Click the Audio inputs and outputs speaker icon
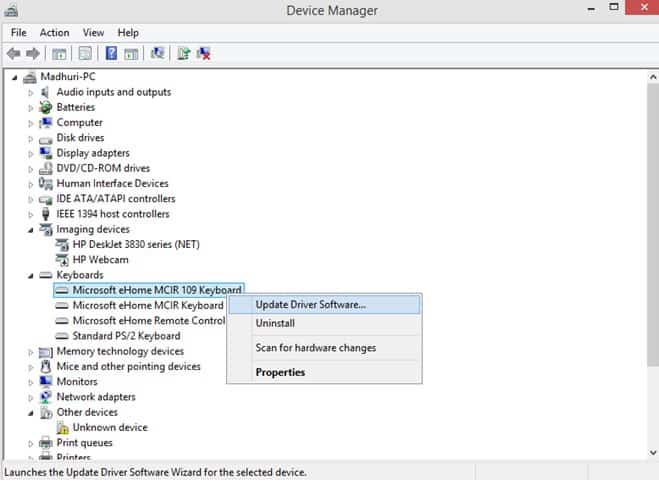This screenshot has height=482, width=659. 45,92
